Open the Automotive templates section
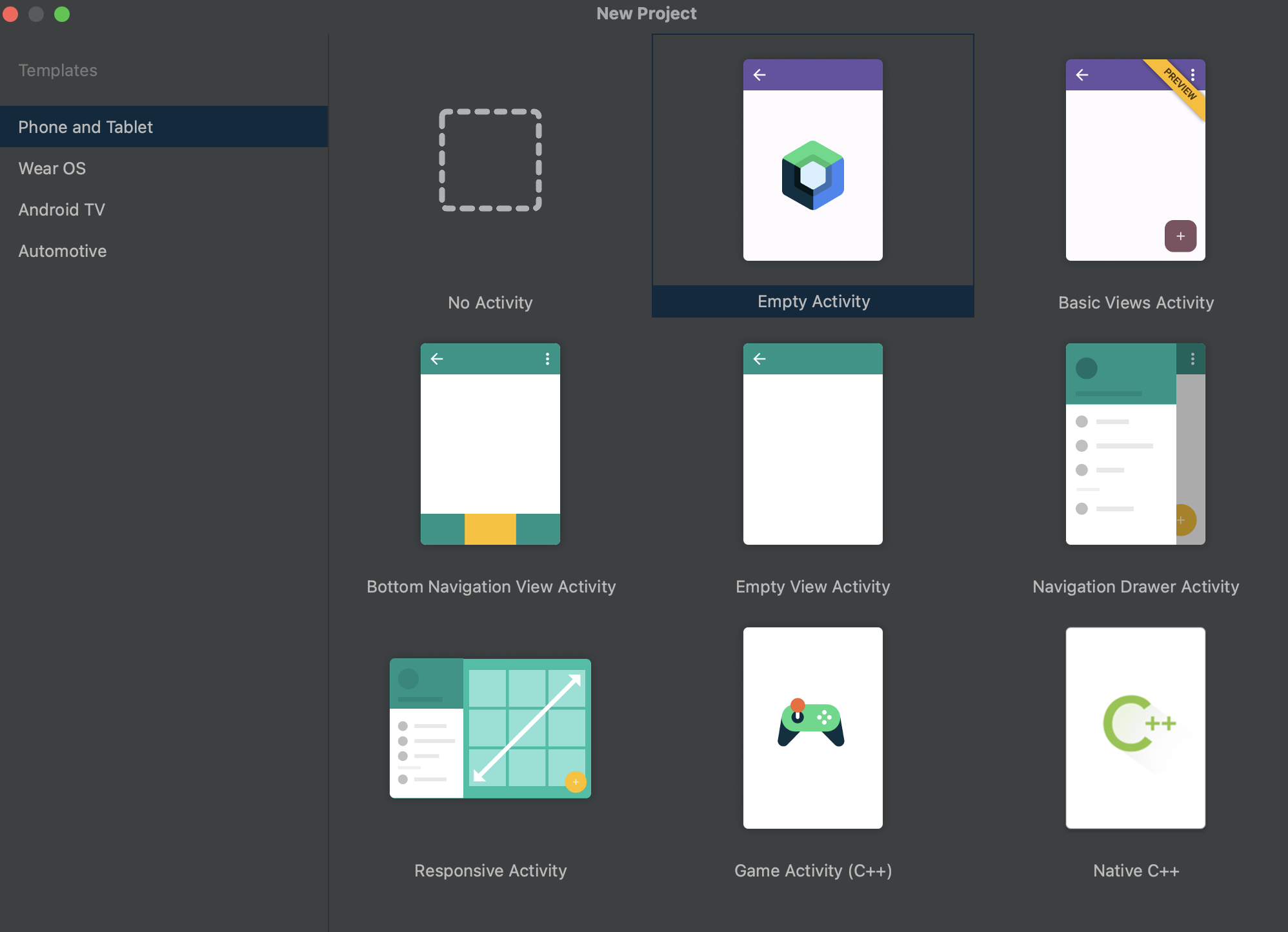This screenshot has width=1288, height=932. point(62,251)
